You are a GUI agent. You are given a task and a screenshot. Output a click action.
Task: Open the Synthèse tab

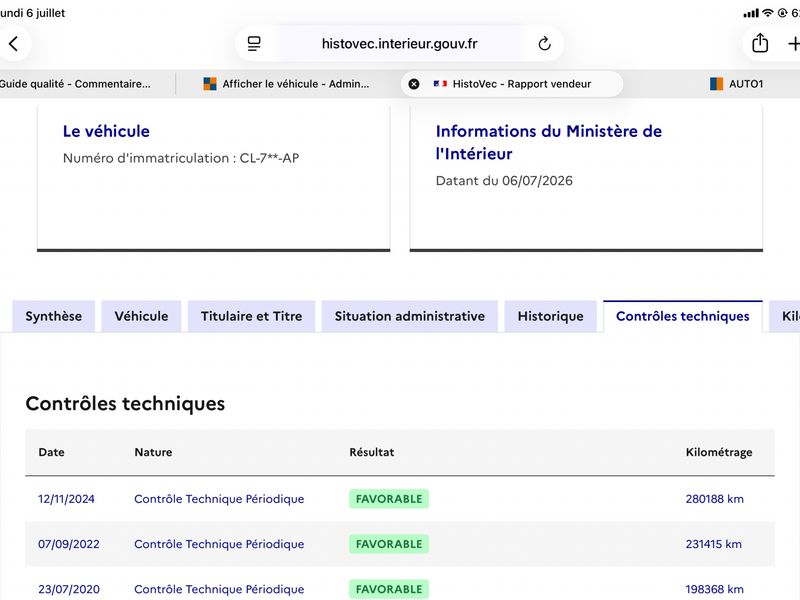(x=54, y=316)
